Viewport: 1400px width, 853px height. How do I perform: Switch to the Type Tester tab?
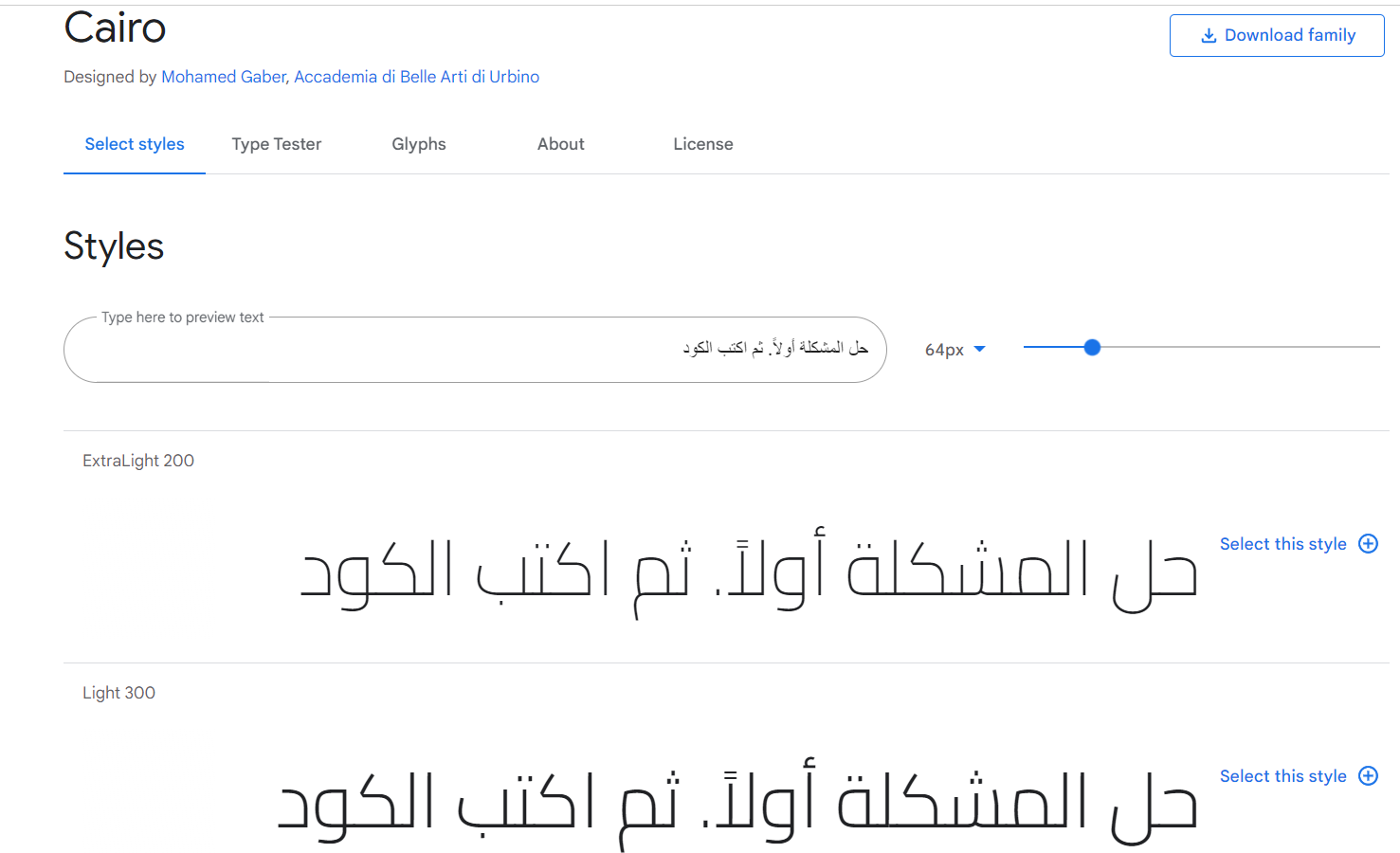point(277,144)
